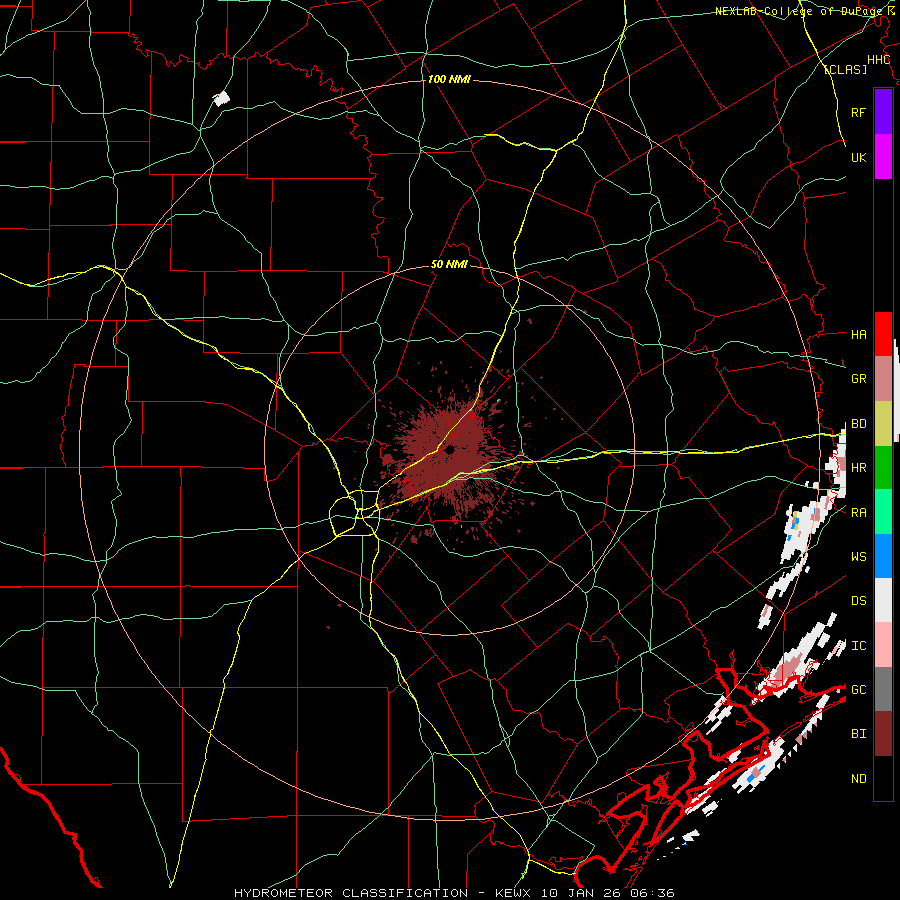Pick the light green RA legend swatch
This screenshot has width=900, height=900.
click(883, 512)
